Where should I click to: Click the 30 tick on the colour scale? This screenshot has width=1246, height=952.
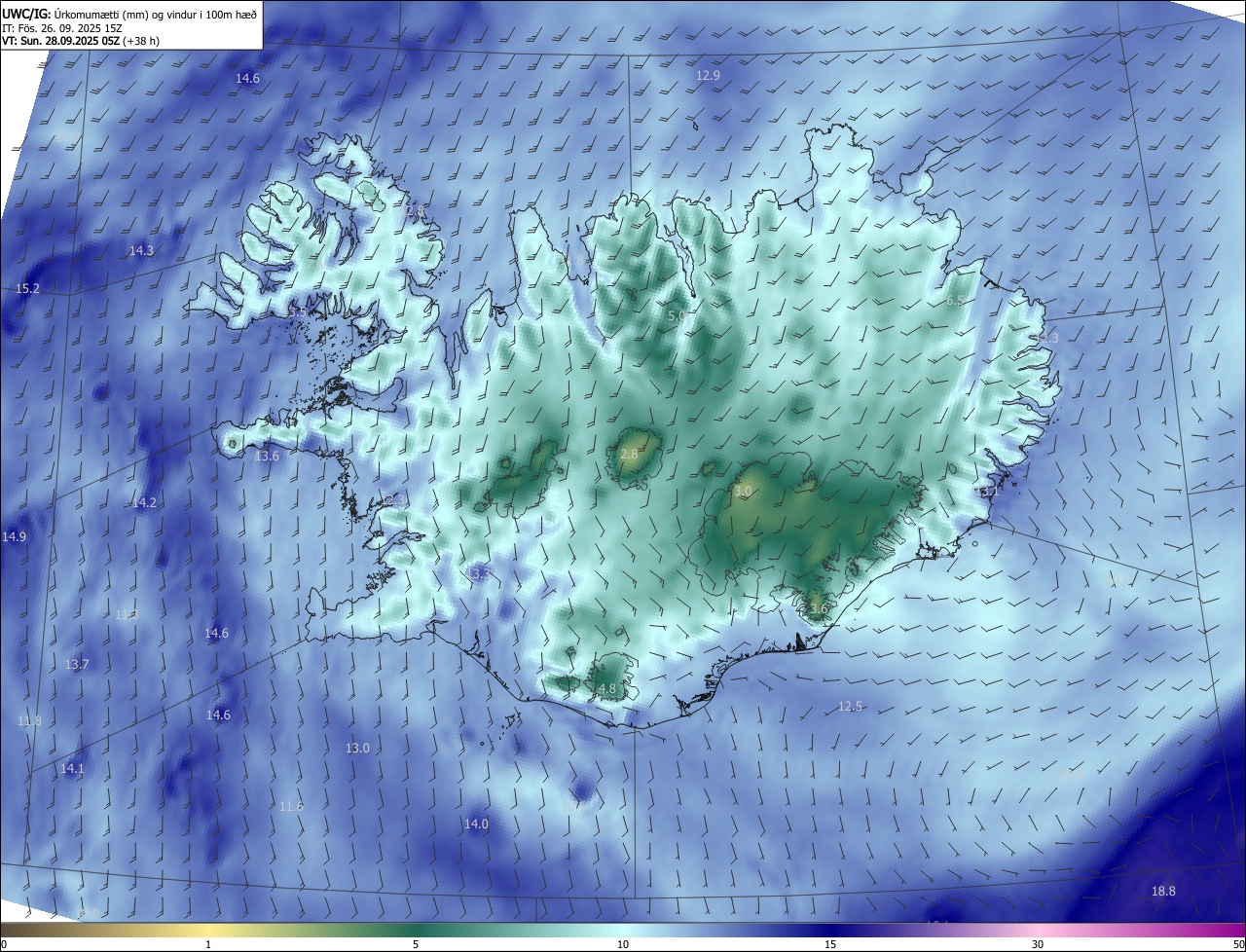(x=1038, y=945)
